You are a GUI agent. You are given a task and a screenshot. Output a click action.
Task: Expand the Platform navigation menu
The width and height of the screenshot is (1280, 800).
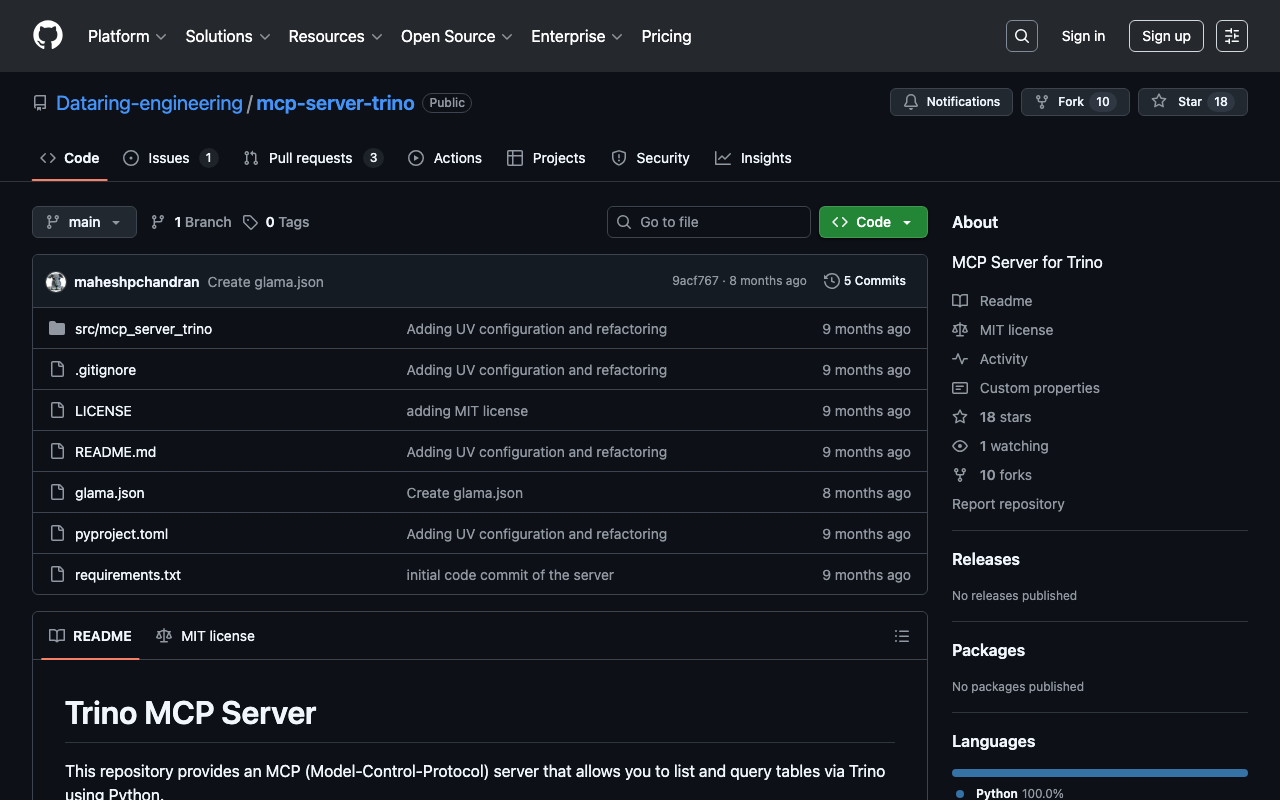[126, 36]
